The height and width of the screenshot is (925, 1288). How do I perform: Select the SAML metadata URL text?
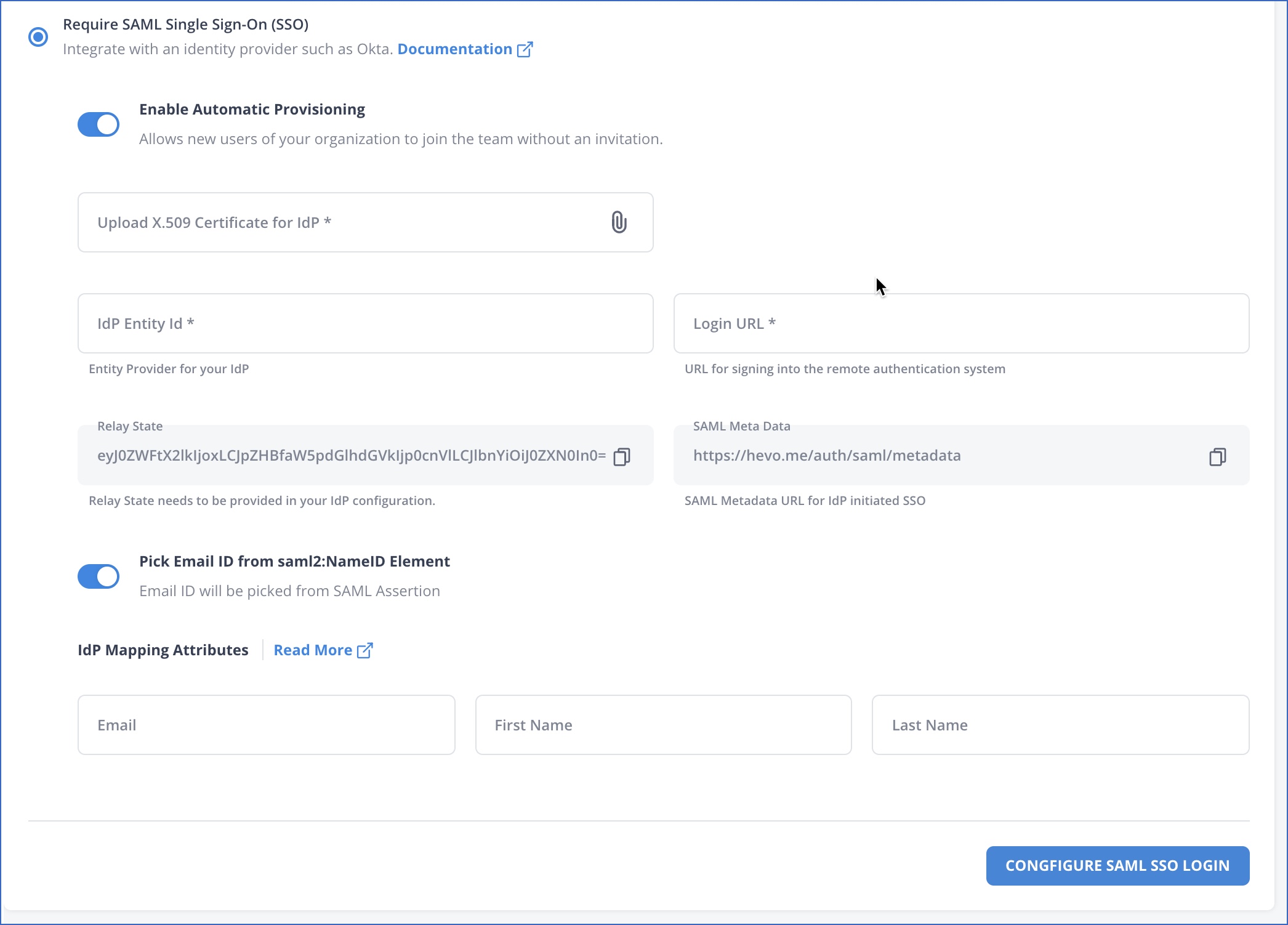[827, 456]
